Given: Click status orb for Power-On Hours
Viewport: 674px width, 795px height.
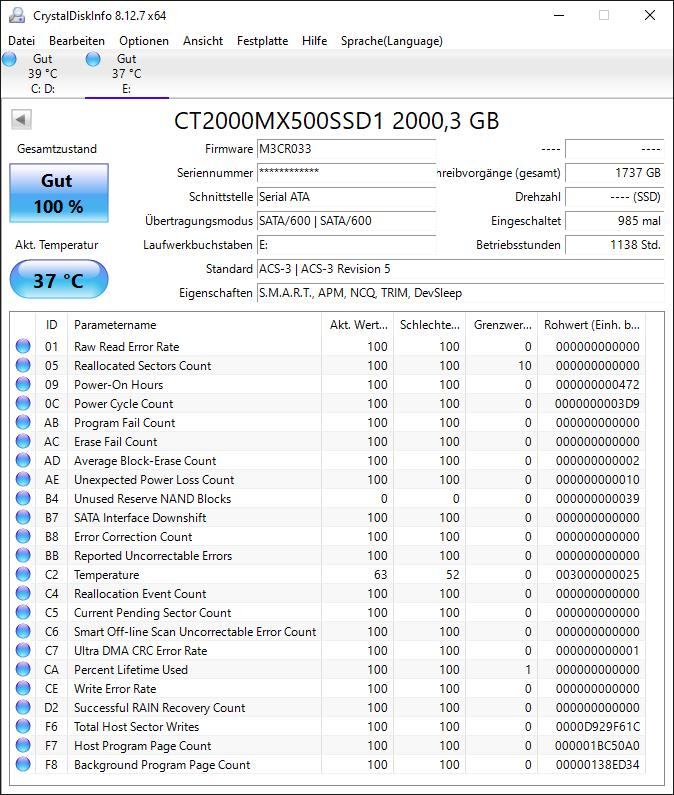Looking at the screenshot, I should pyautogui.click(x=23, y=384).
